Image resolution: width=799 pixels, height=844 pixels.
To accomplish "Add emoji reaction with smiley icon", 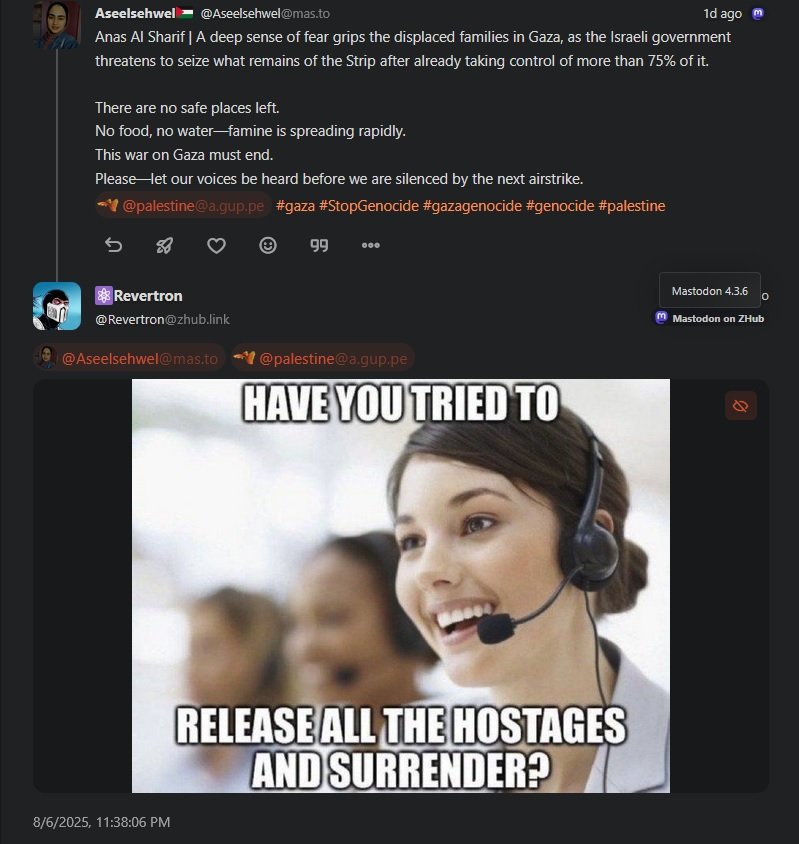I will [268, 245].
